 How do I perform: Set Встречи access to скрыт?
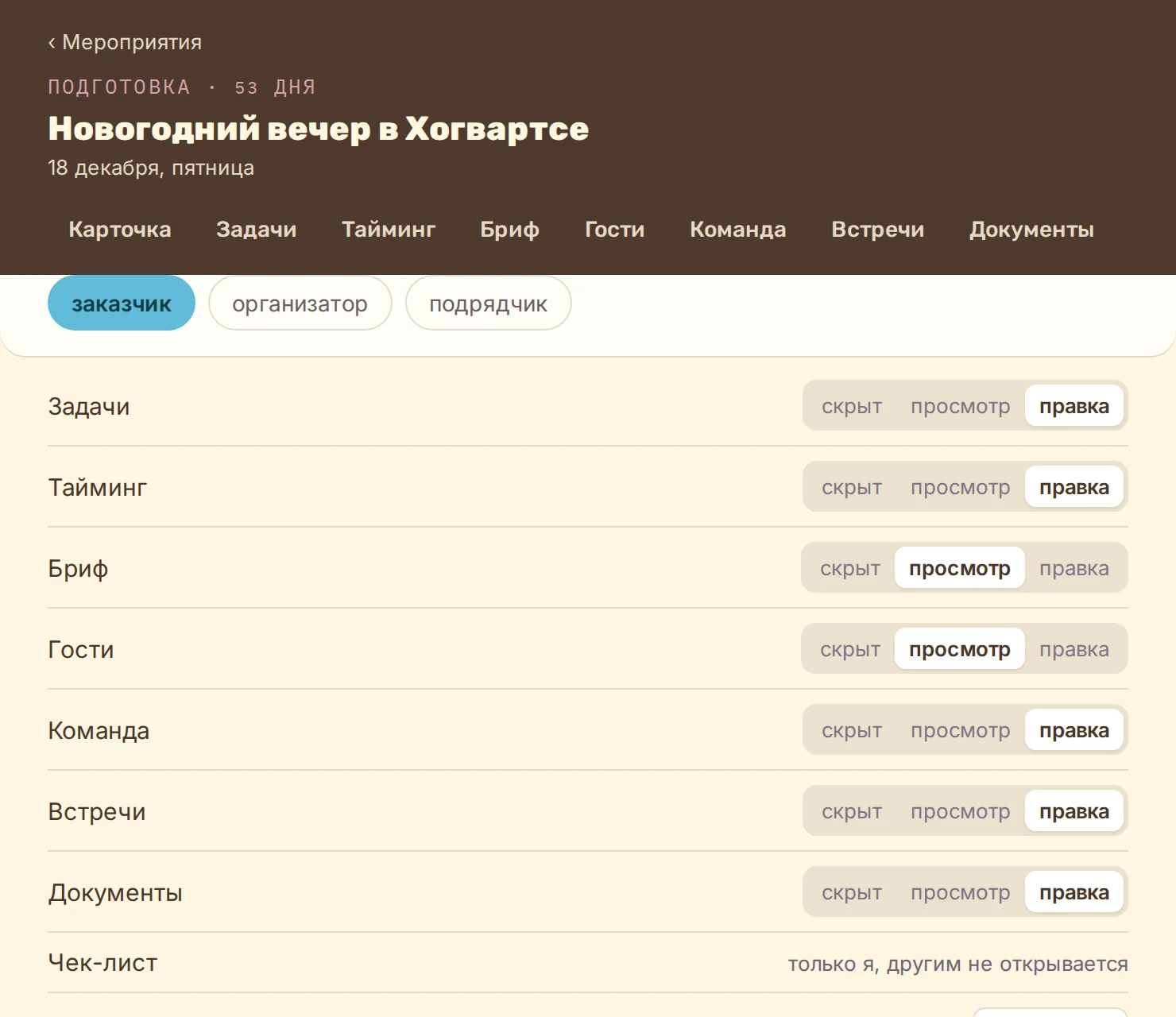[852, 811]
